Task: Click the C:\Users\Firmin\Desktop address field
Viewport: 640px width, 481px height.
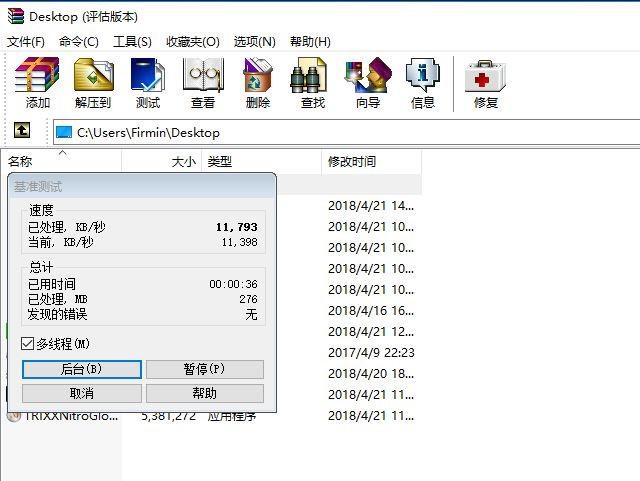Action: 346,132
